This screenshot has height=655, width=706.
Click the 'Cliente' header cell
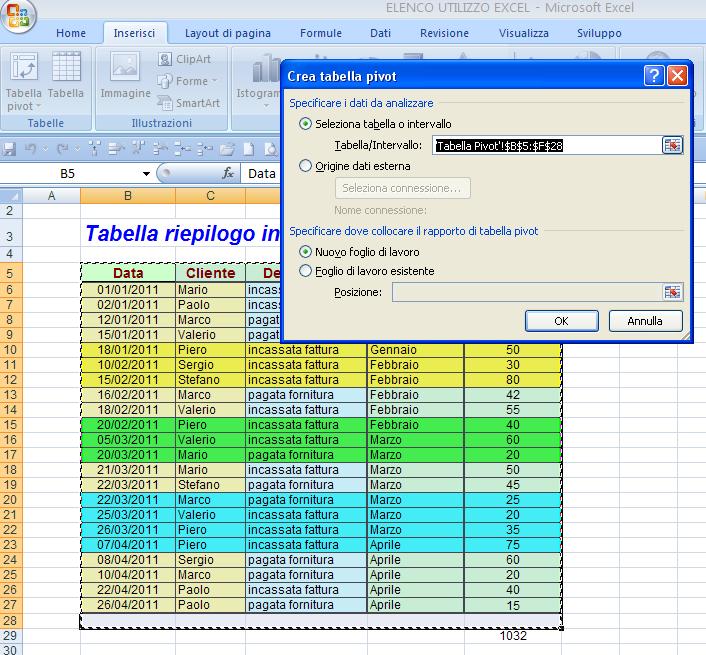pyautogui.click(x=211, y=273)
